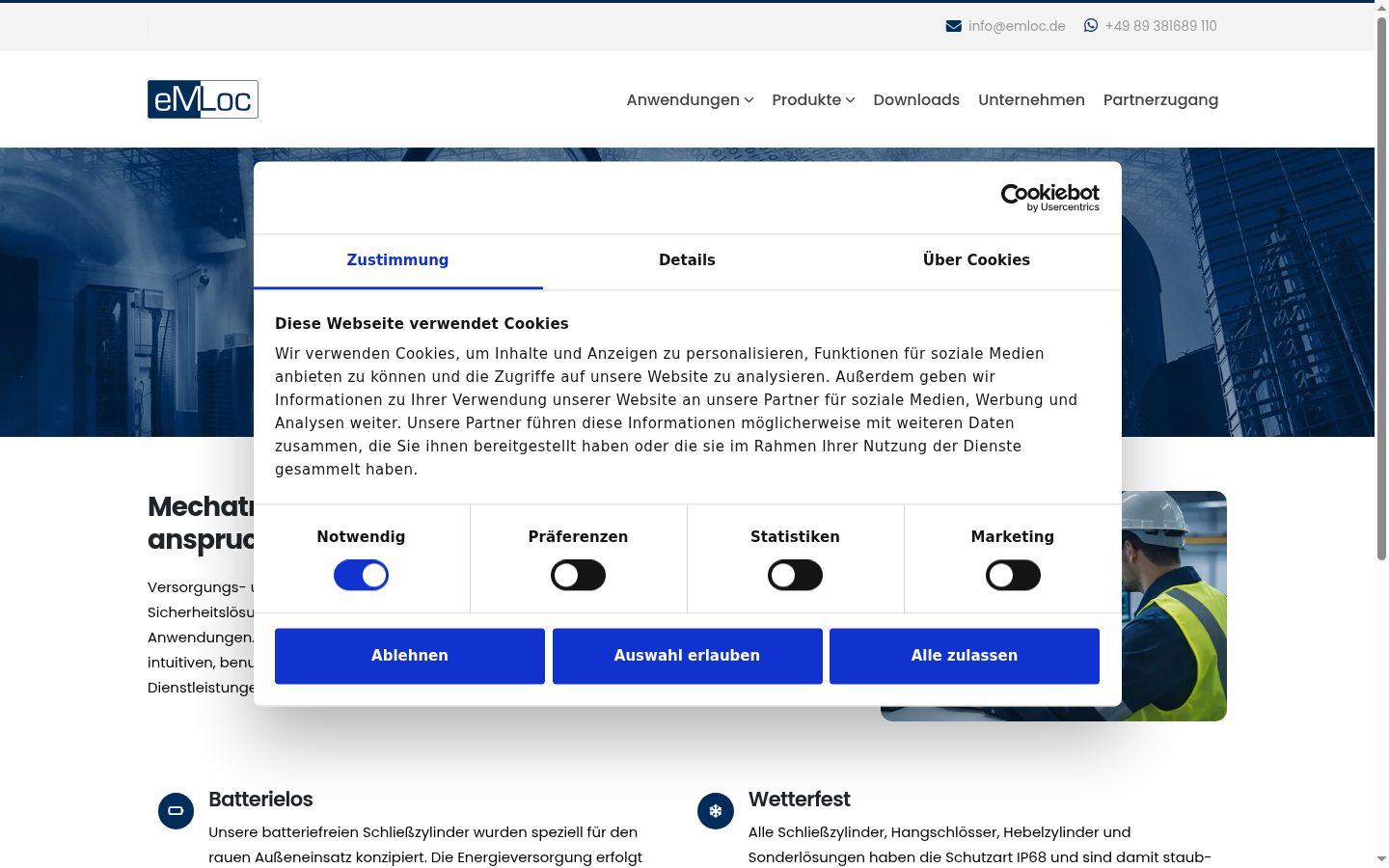Open the Unternehmen menu item
Viewport: 1389px width, 868px height.
click(1031, 99)
